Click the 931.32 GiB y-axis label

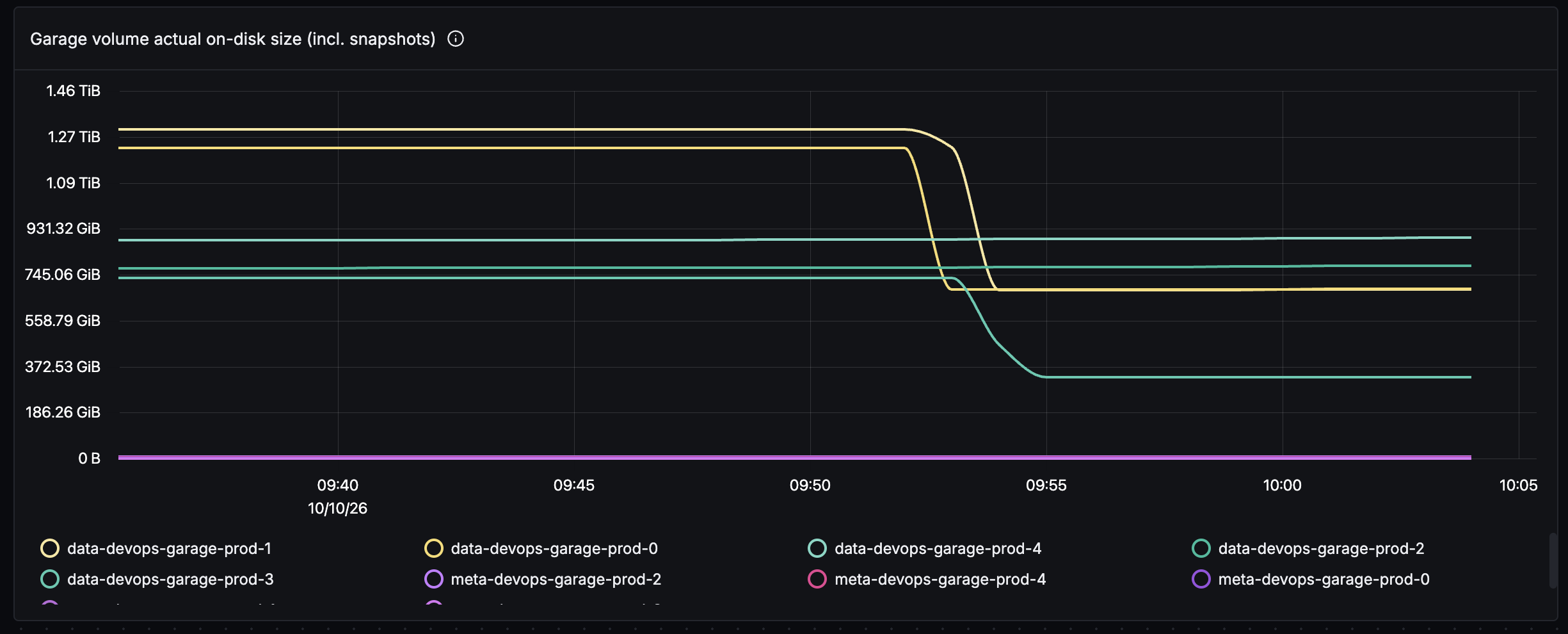click(63, 229)
